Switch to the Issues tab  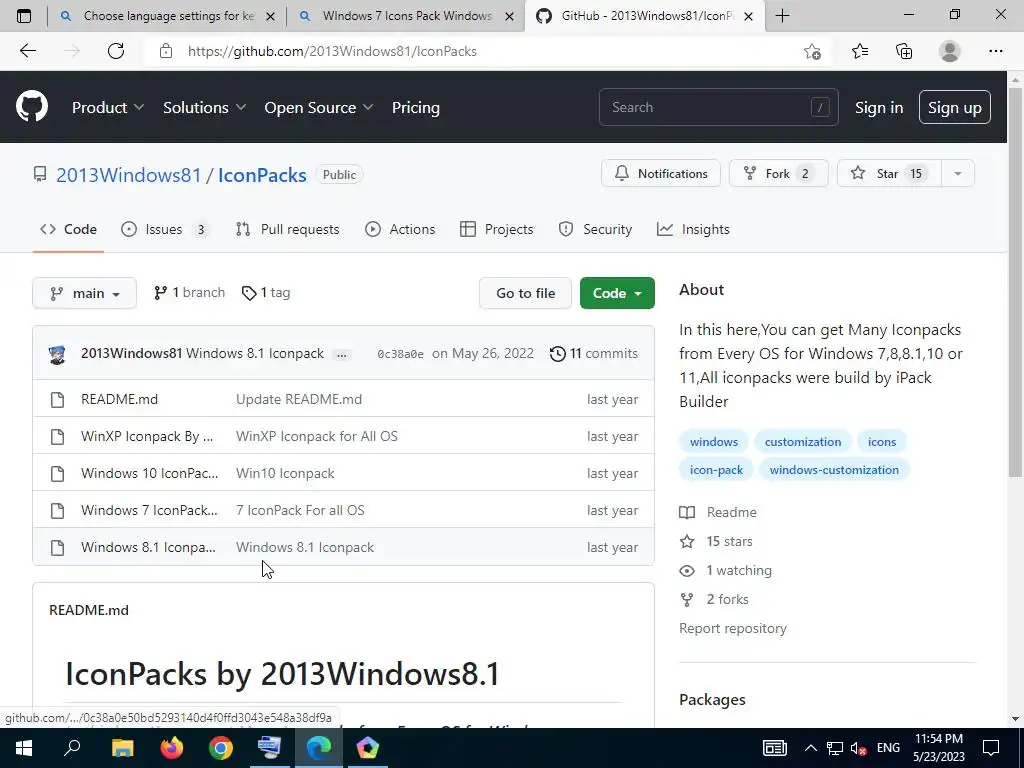pos(165,229)
